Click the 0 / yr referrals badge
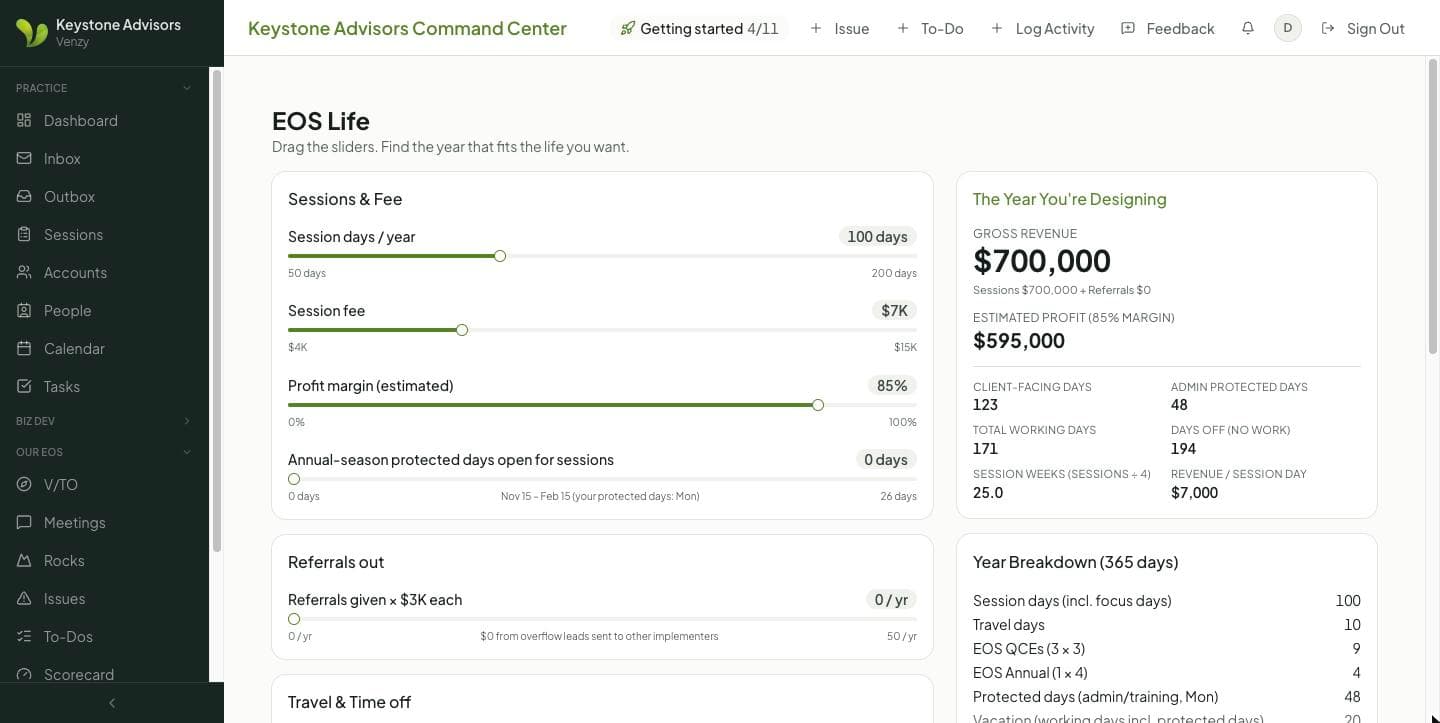This screenshot has width=1440, height=723. [891, 600]
